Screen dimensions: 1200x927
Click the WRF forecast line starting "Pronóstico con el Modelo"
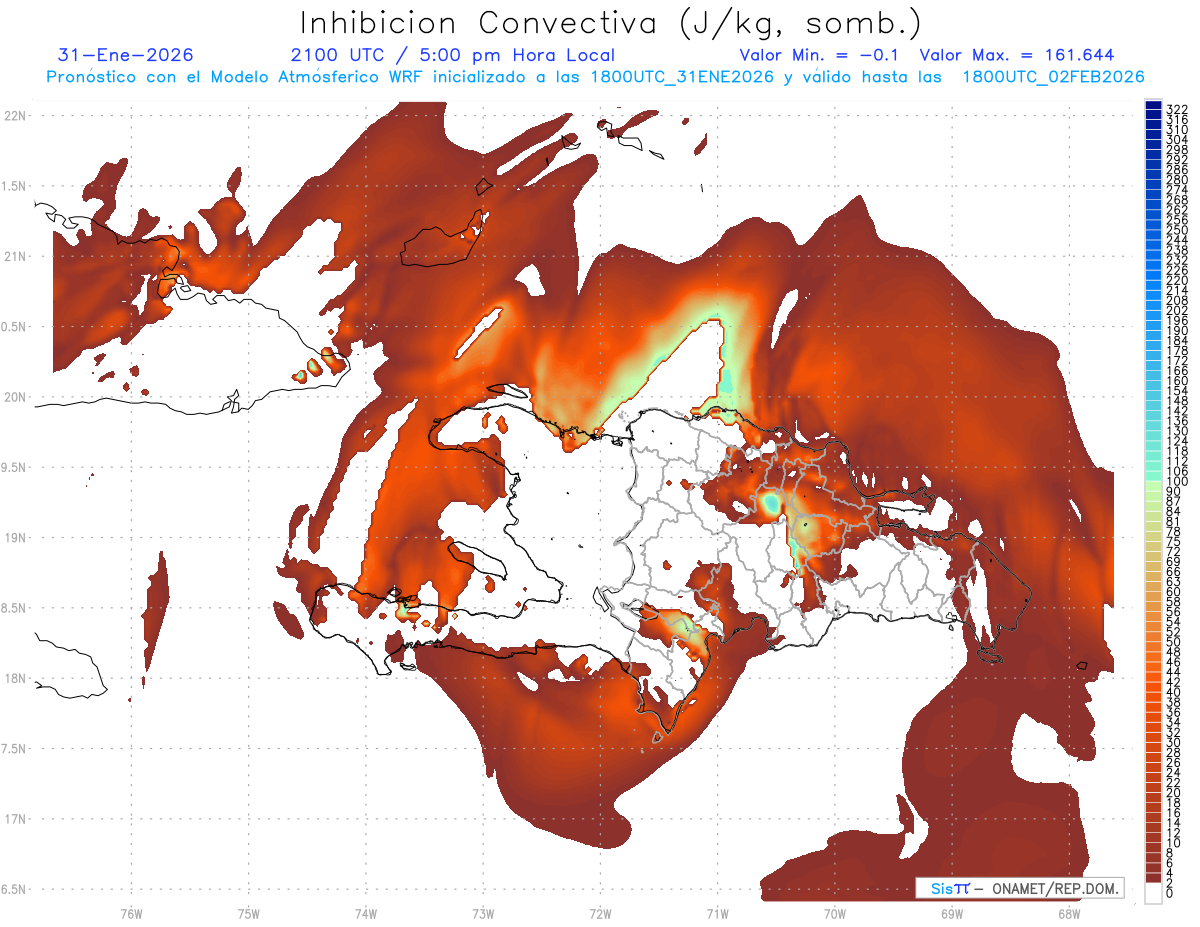point(595,77)
